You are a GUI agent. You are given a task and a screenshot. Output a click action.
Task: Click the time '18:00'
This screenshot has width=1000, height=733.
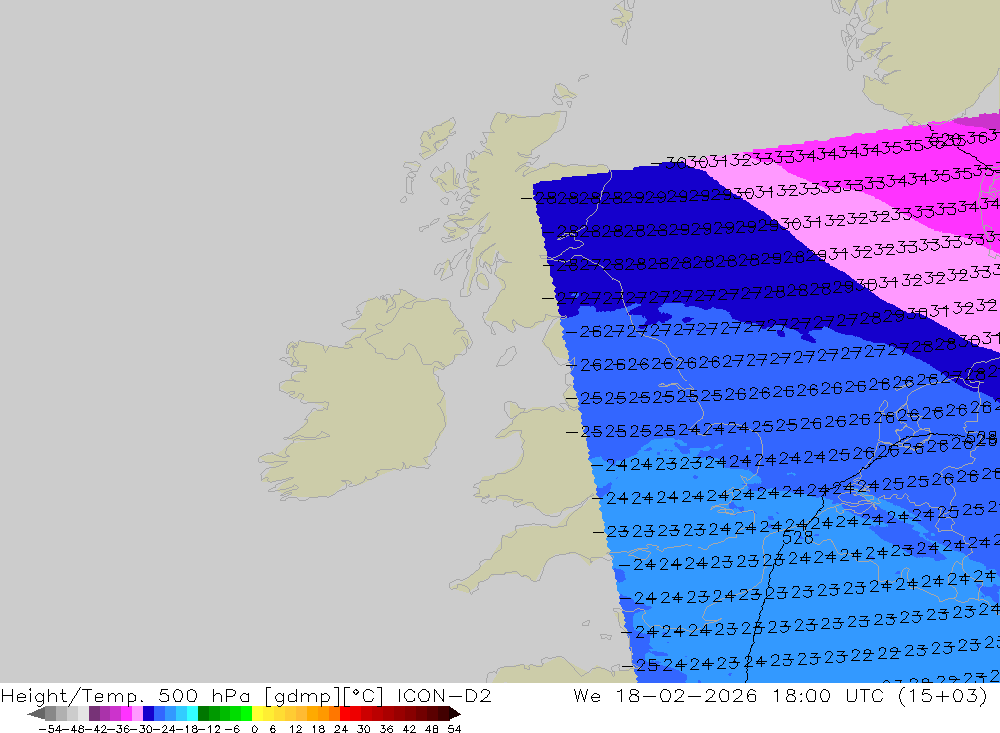(802, 695)
